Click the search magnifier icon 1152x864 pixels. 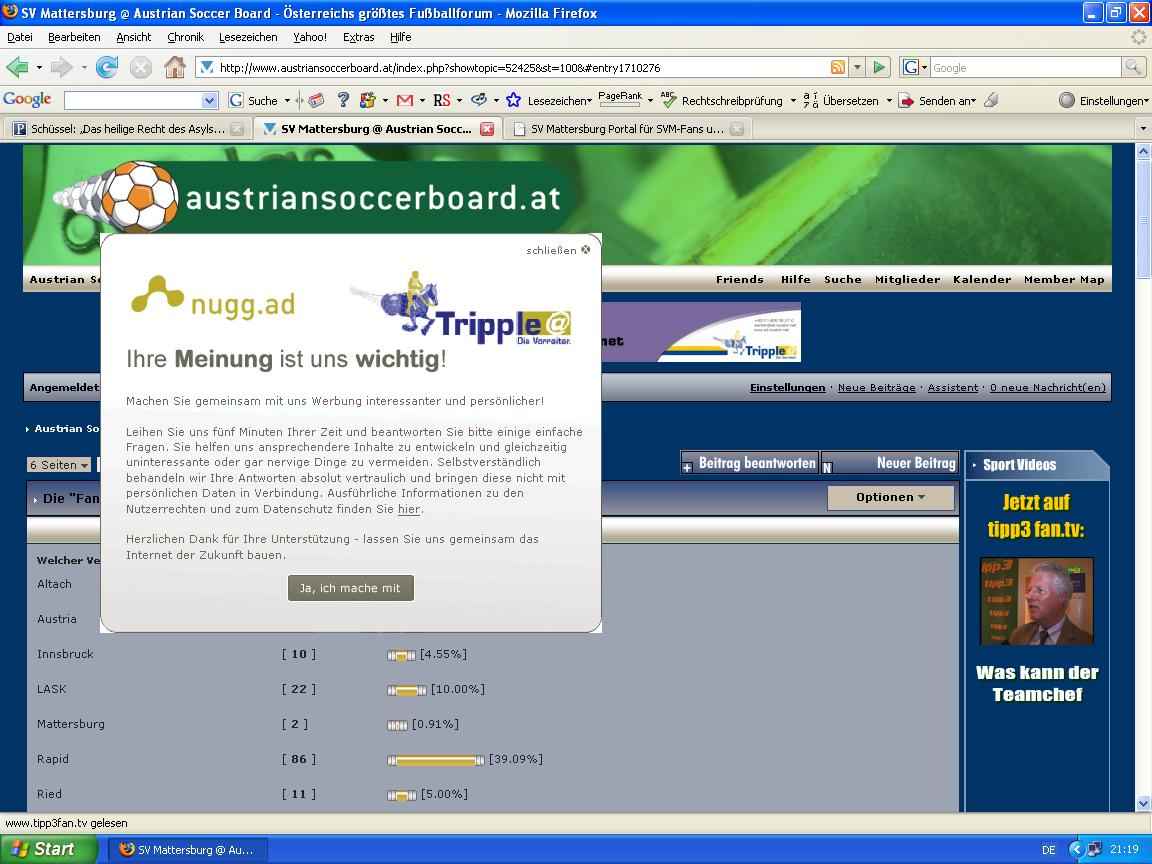[1133, 68]
